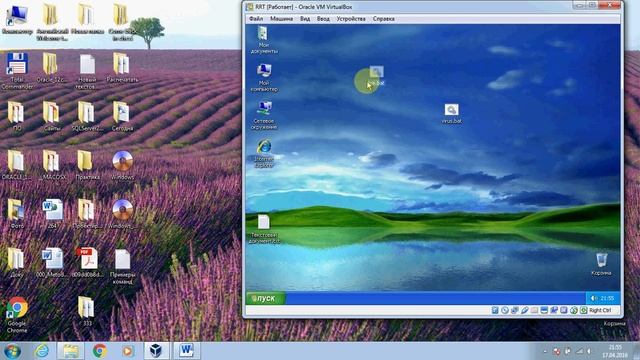640x360 pixels.
Task: Switch to Word via its taskbar button
Action: click(x=187, y=351)
